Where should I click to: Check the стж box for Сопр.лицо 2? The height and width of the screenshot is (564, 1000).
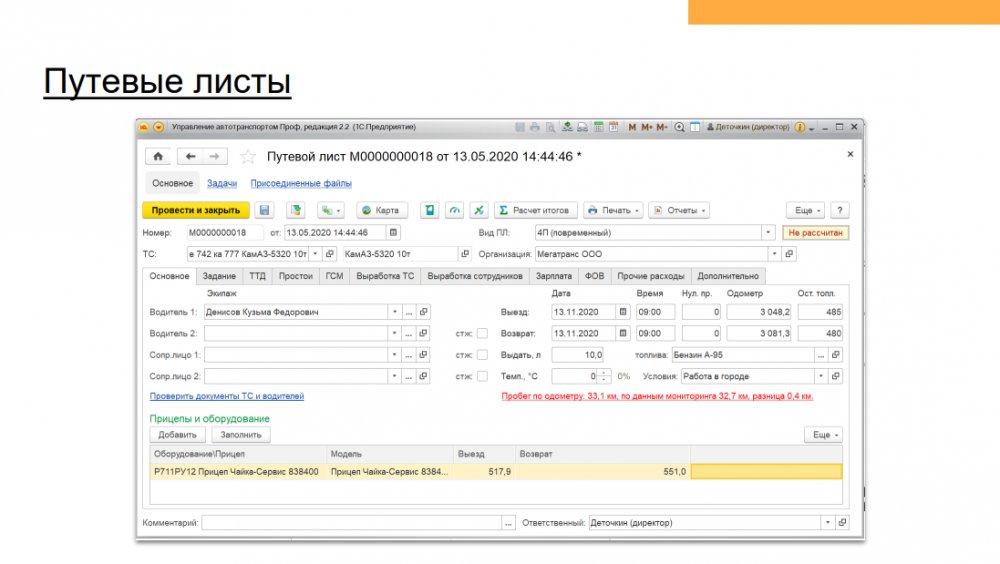(x=482, y=377)
